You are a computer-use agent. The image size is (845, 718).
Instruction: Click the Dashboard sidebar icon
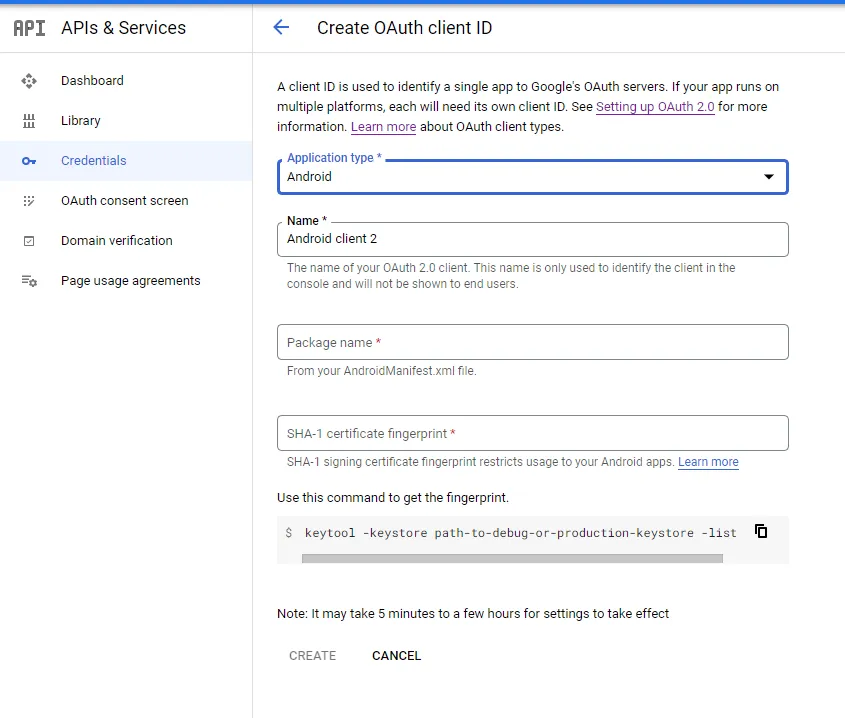tap(29, 81)
